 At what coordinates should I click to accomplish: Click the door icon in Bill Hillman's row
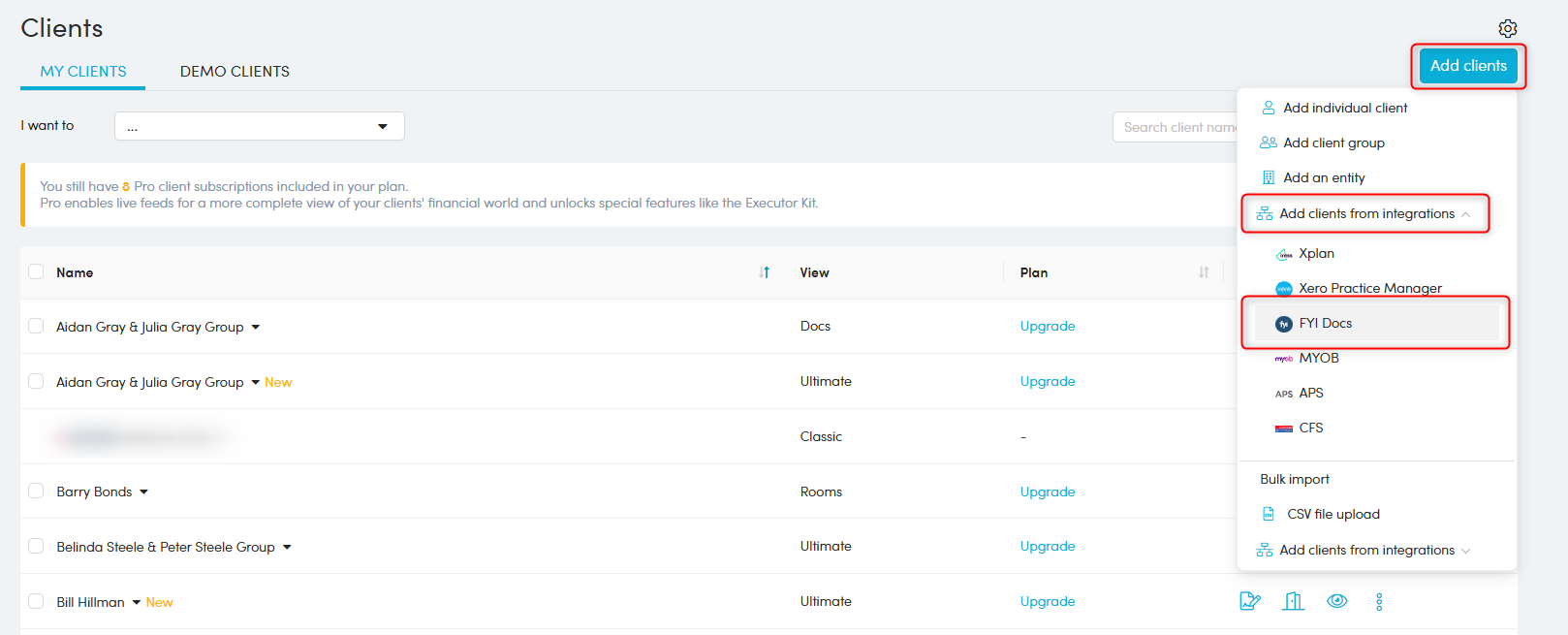point(1293,601)
